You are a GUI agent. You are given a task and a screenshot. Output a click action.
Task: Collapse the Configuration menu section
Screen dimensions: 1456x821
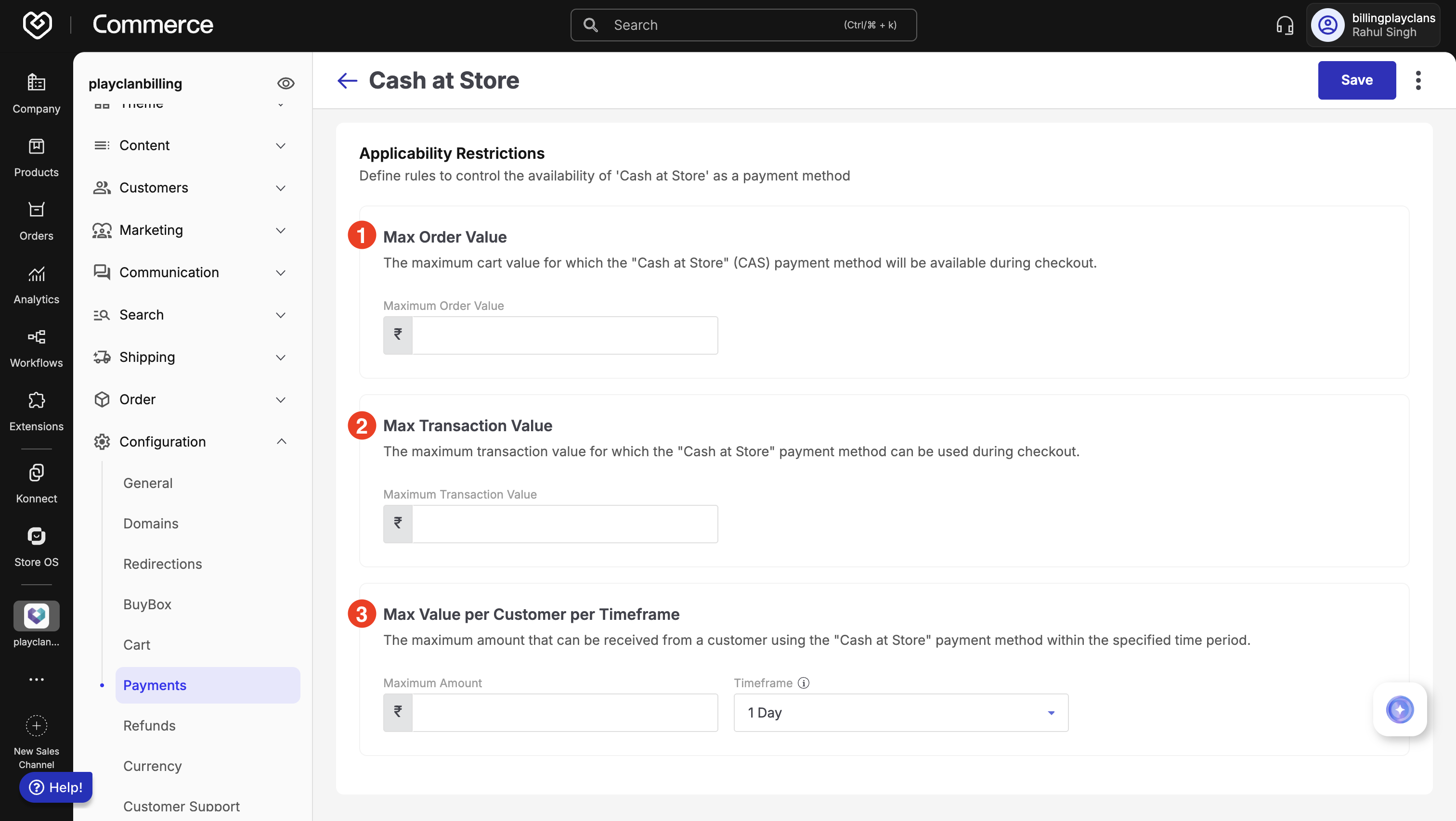click(281, 441)
